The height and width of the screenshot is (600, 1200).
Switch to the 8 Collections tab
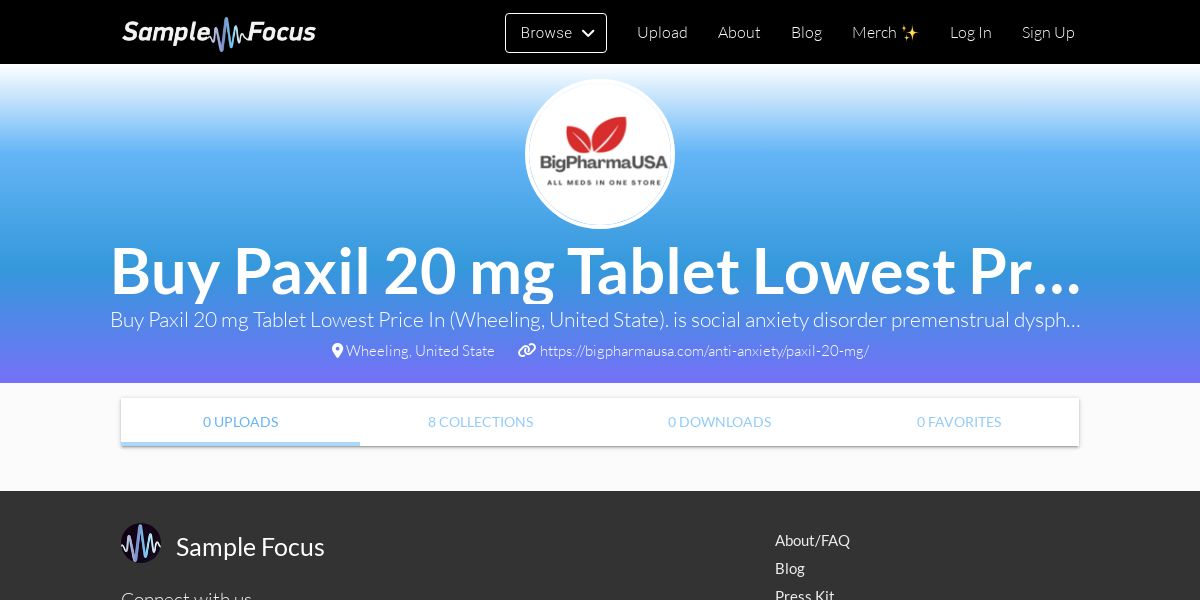480,422
